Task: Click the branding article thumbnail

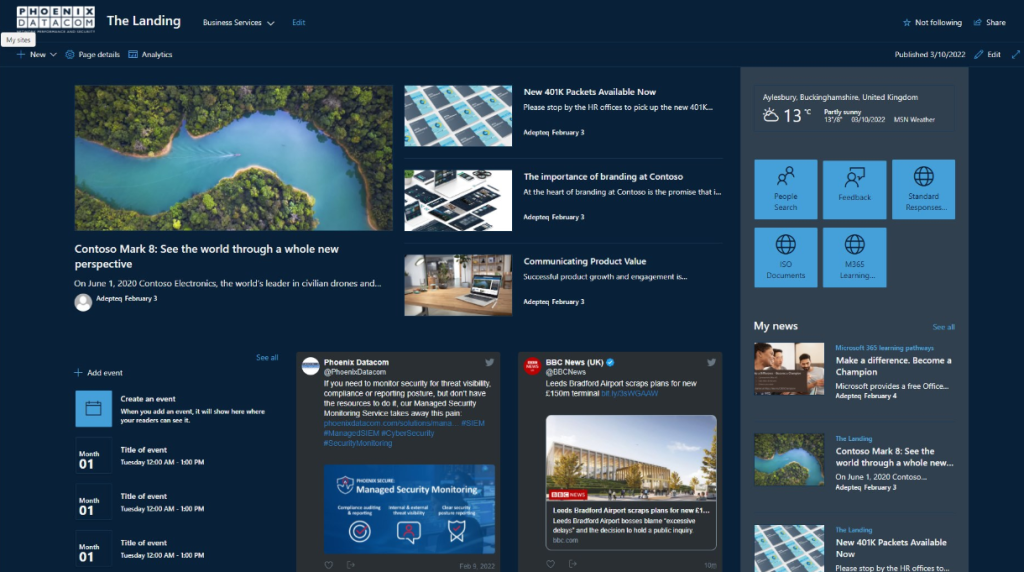Action: tap(458, 200)
